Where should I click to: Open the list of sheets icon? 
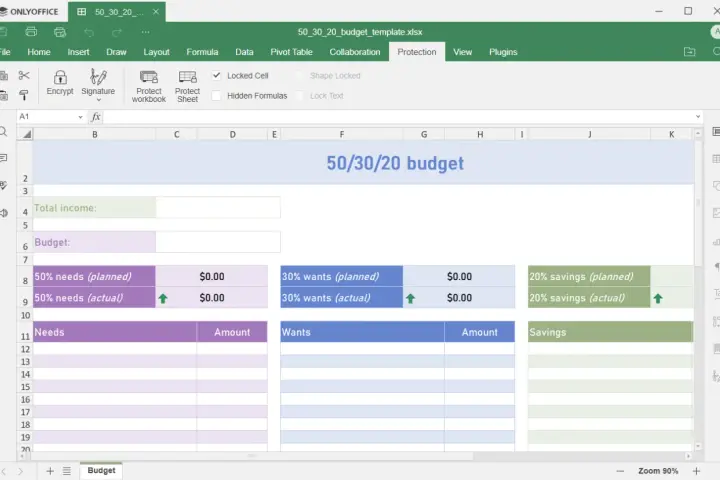click(x=67, y=471)
